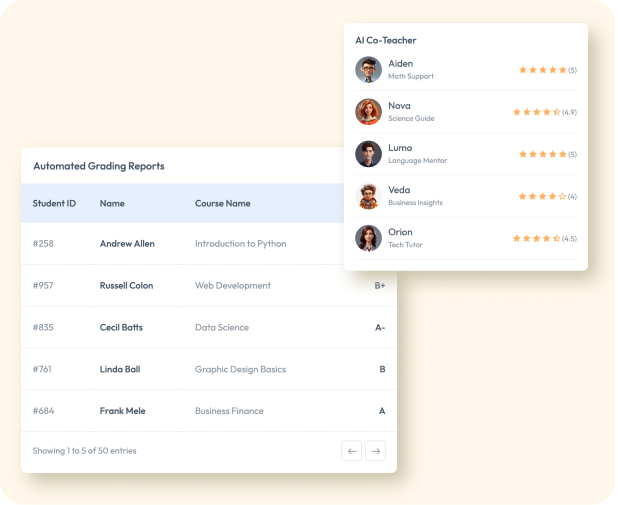Click the Graphic Design Basics course
The width and height of the screenshot is (618, 505).
240,370
